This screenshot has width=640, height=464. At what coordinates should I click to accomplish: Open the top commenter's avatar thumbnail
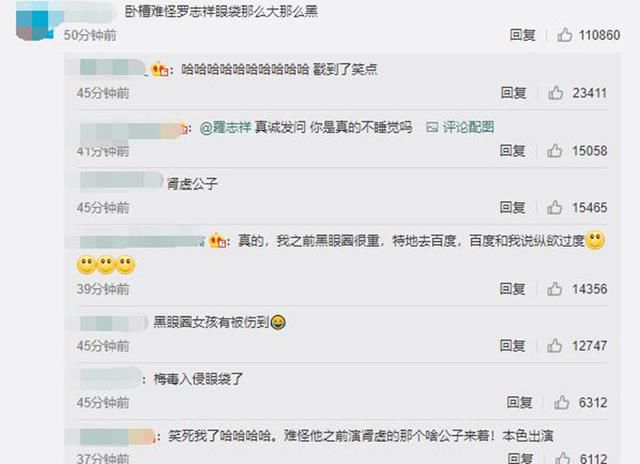tap(35, 20)
